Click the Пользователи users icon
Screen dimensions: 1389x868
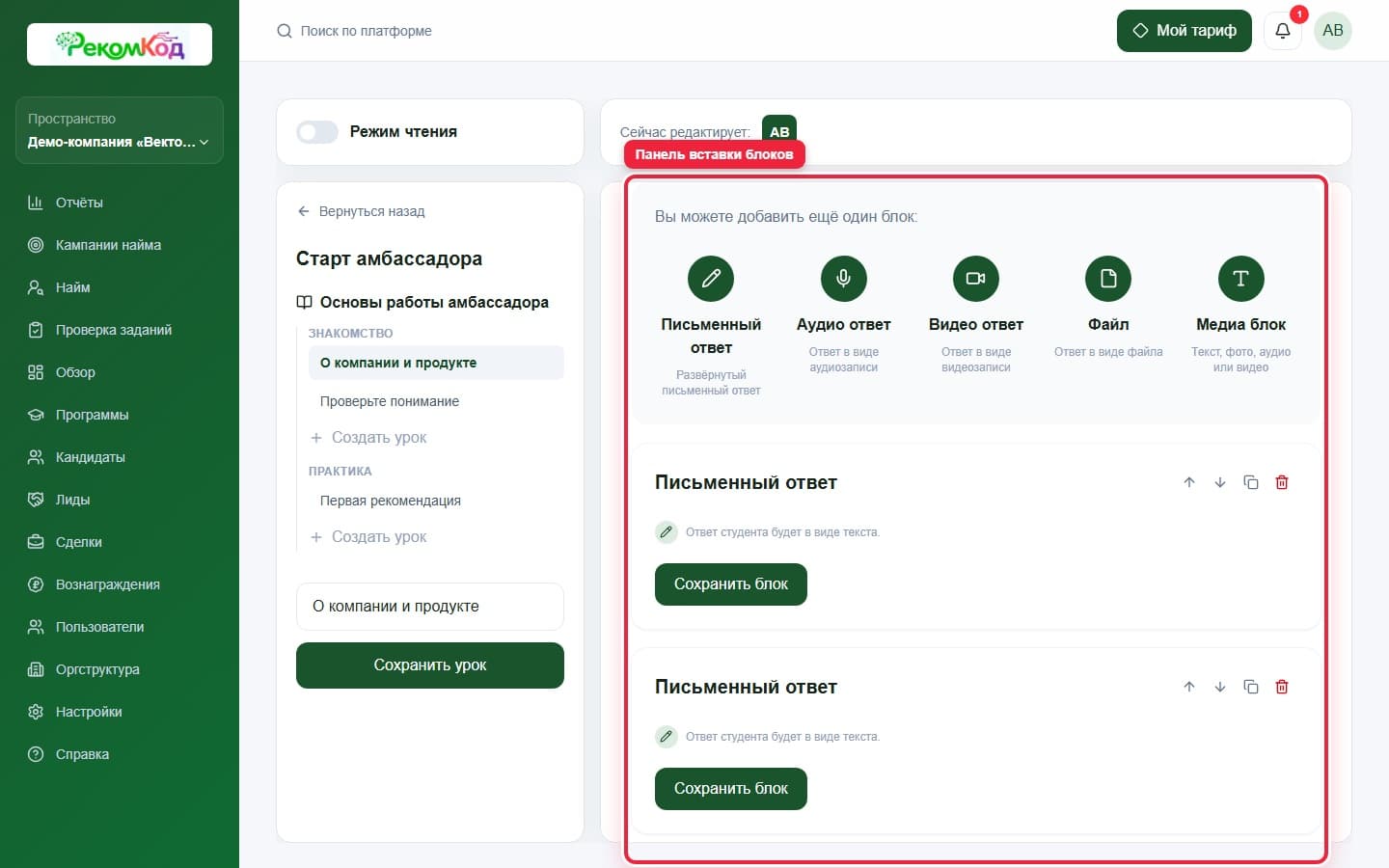36,627
